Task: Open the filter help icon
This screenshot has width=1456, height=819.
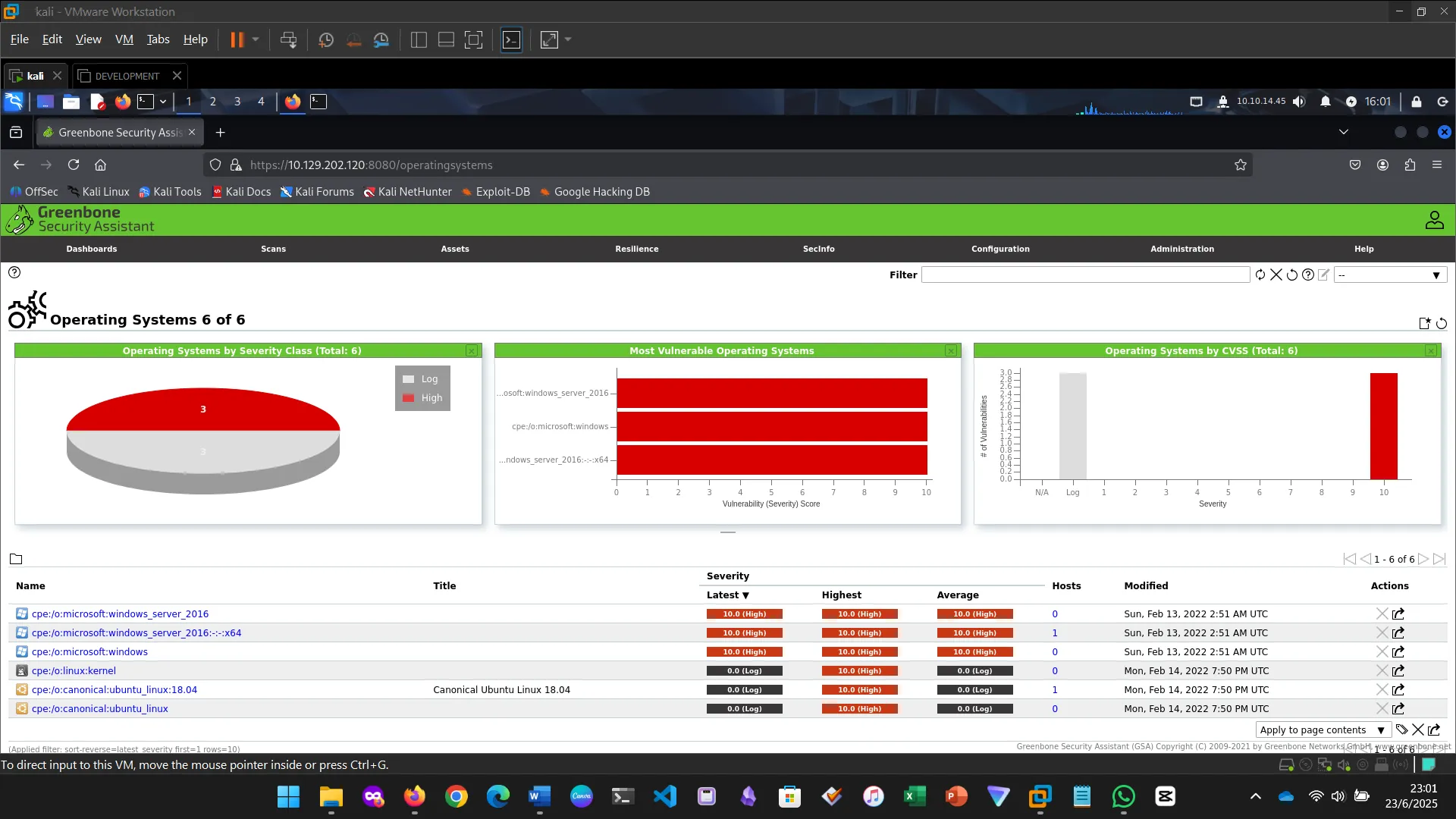Action: (1308, 275)
